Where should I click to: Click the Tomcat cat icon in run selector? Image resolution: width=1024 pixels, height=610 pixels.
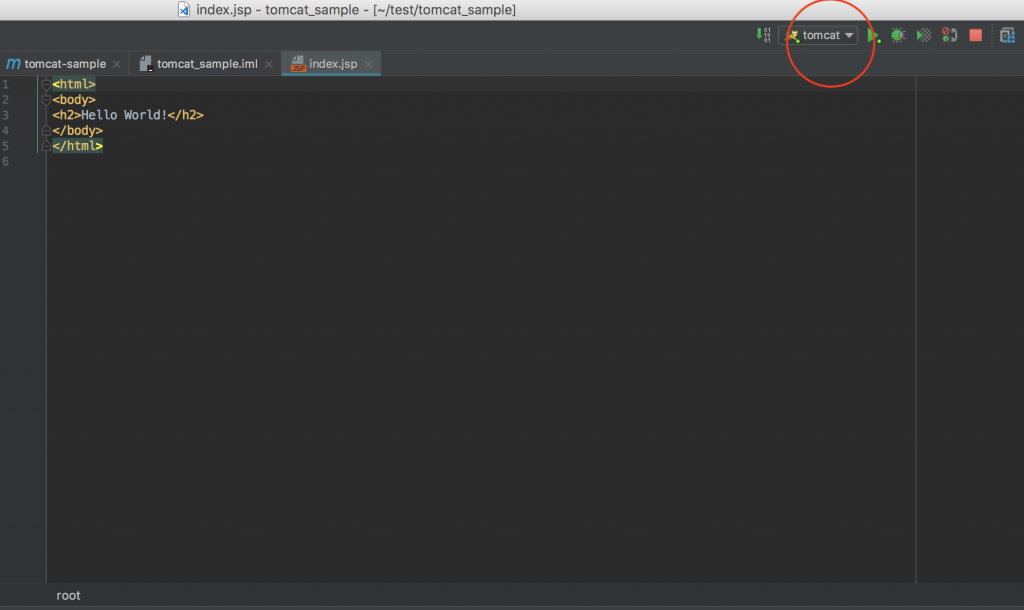[x=792, y=35]
